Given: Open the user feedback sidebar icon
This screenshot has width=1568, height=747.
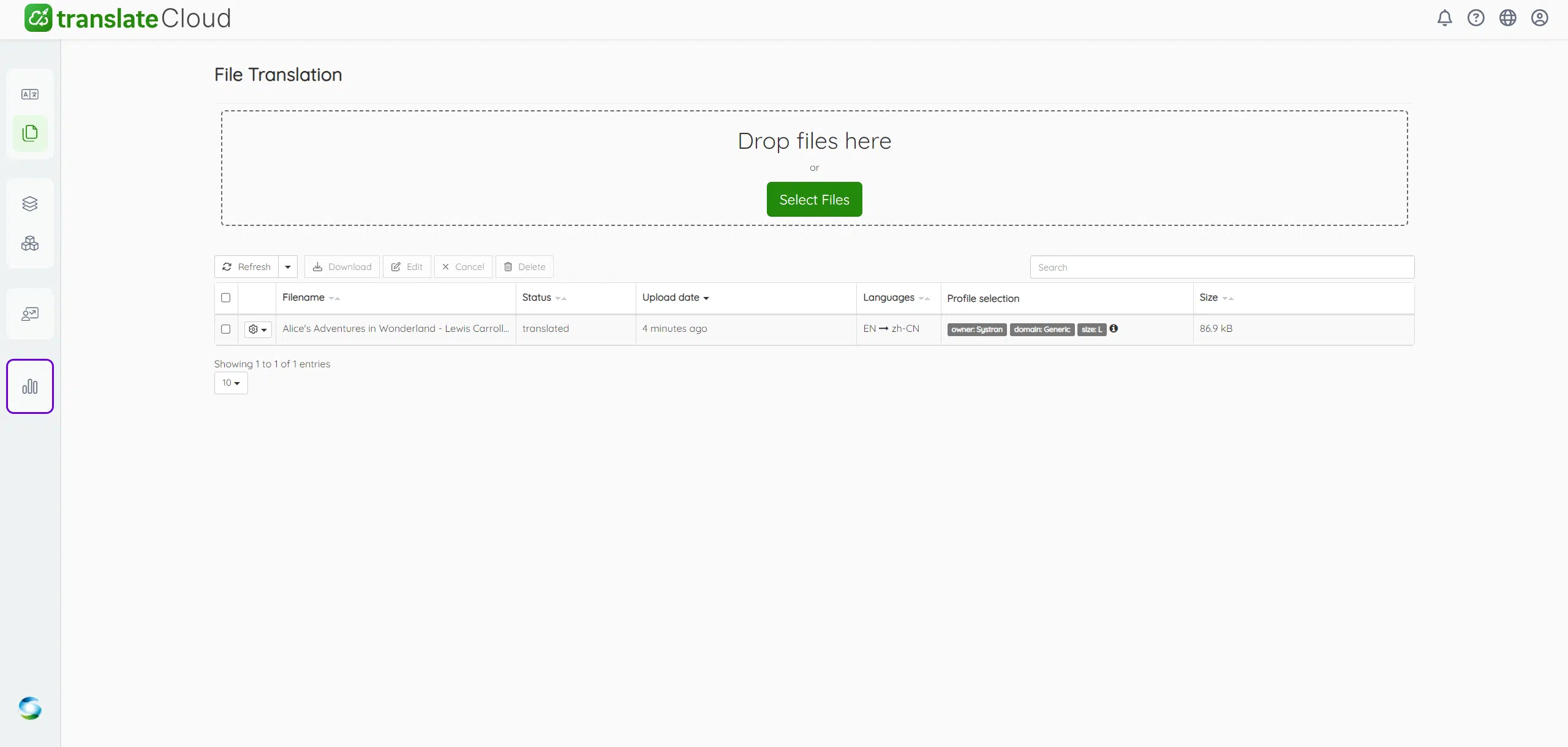Looking at the screenshot, I should point(29,314).
